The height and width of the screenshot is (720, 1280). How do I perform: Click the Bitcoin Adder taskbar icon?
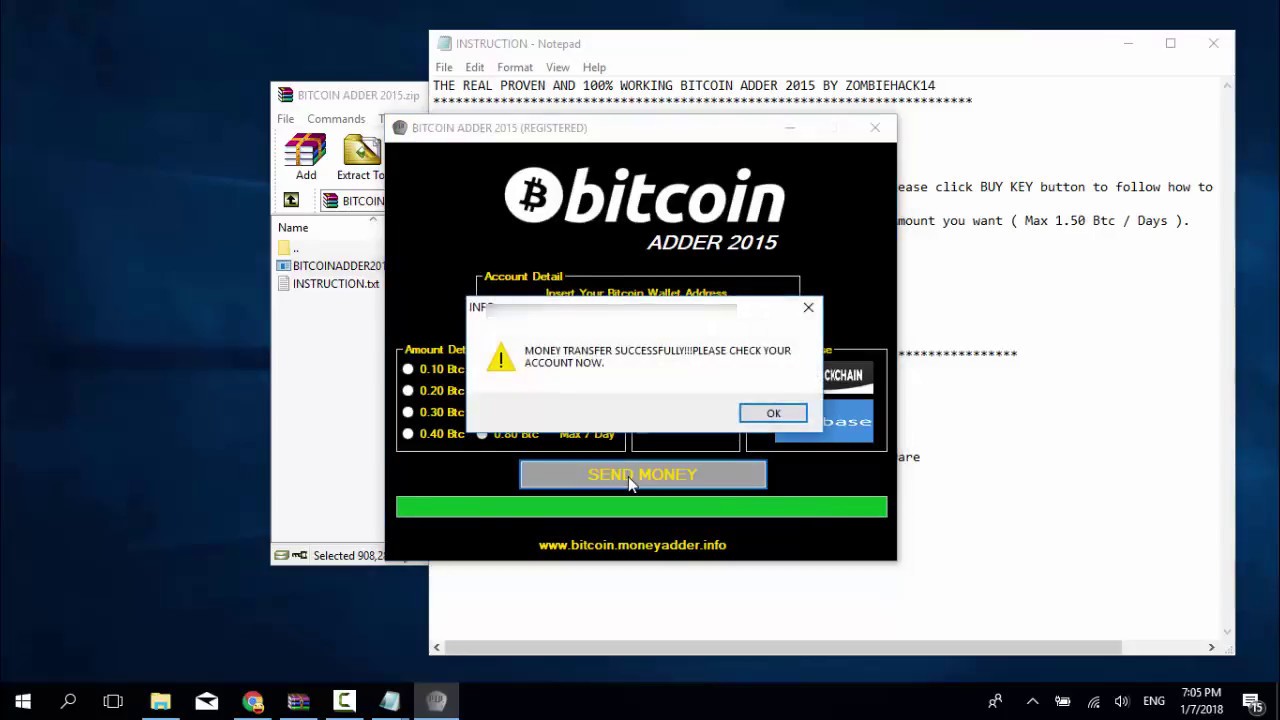pos(436,702)
